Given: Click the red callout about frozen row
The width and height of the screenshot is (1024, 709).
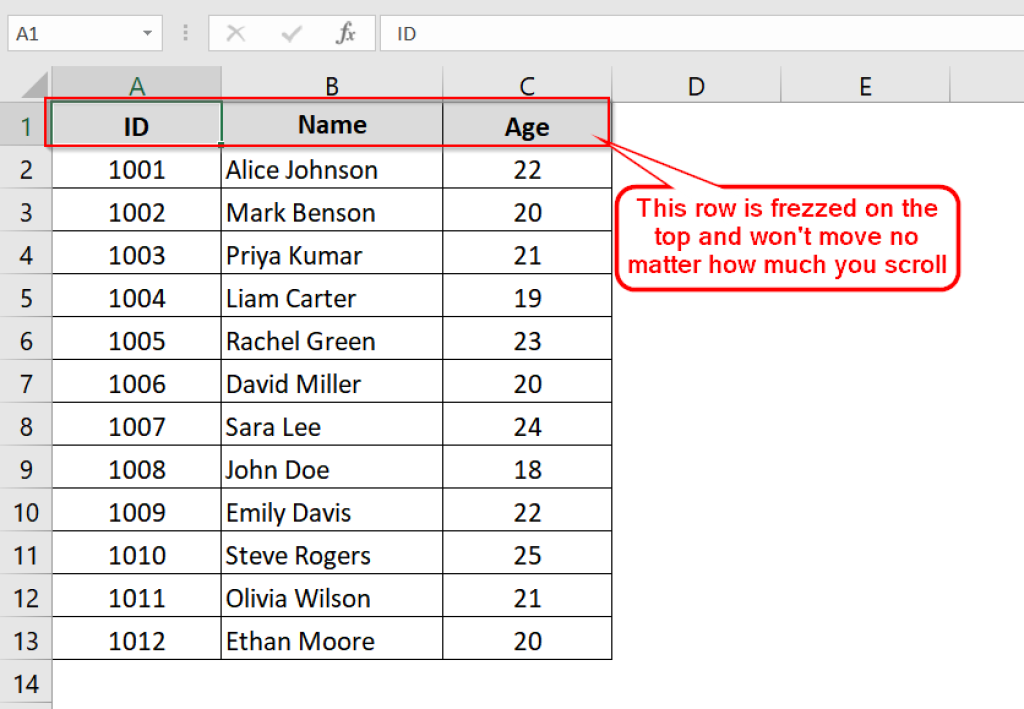Looking at the screenshot, I should 788,238.
